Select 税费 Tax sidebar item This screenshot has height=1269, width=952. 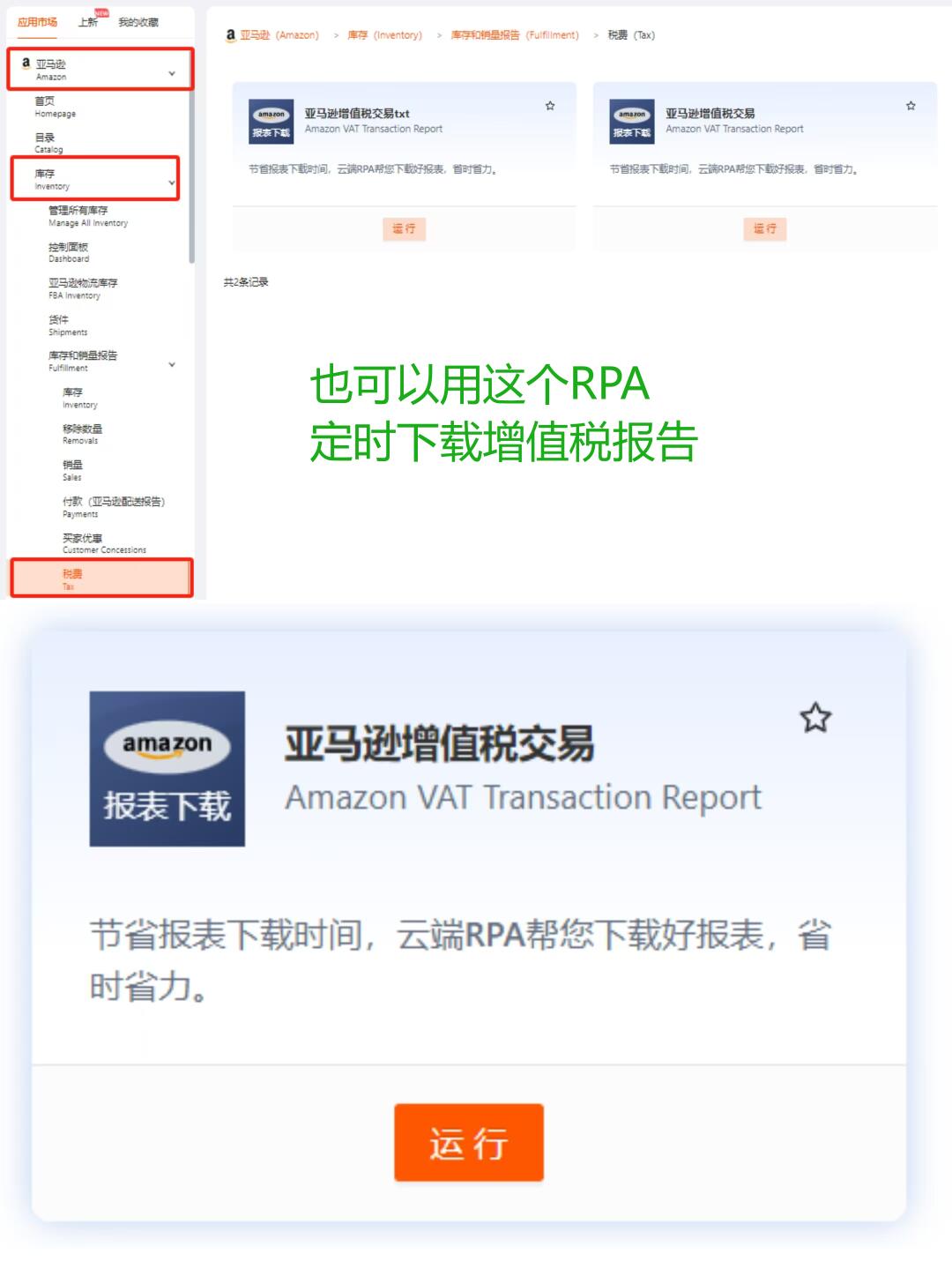tap(100, 579)
